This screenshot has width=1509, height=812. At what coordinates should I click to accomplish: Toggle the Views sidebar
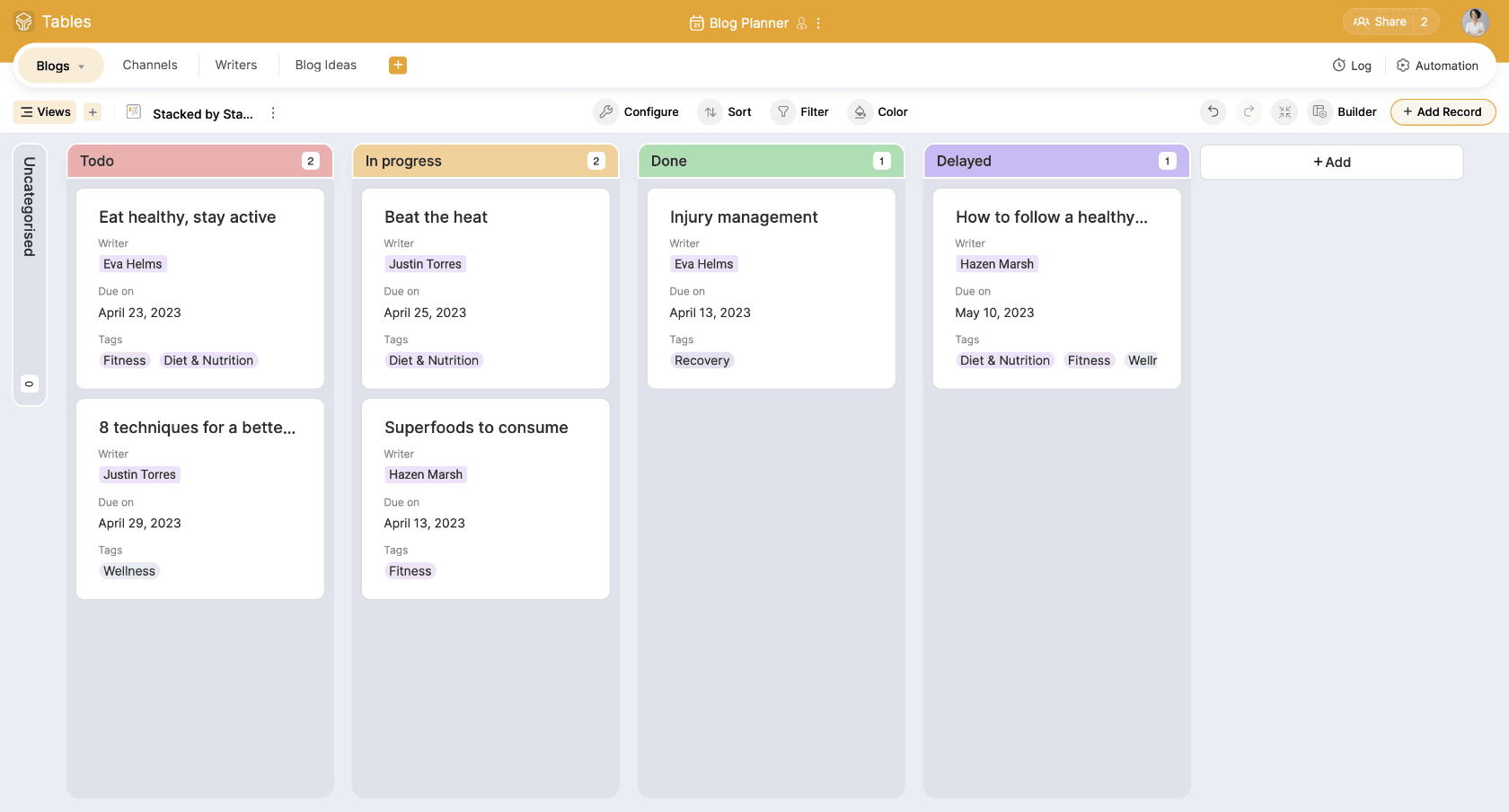click(x=45, y=112)
